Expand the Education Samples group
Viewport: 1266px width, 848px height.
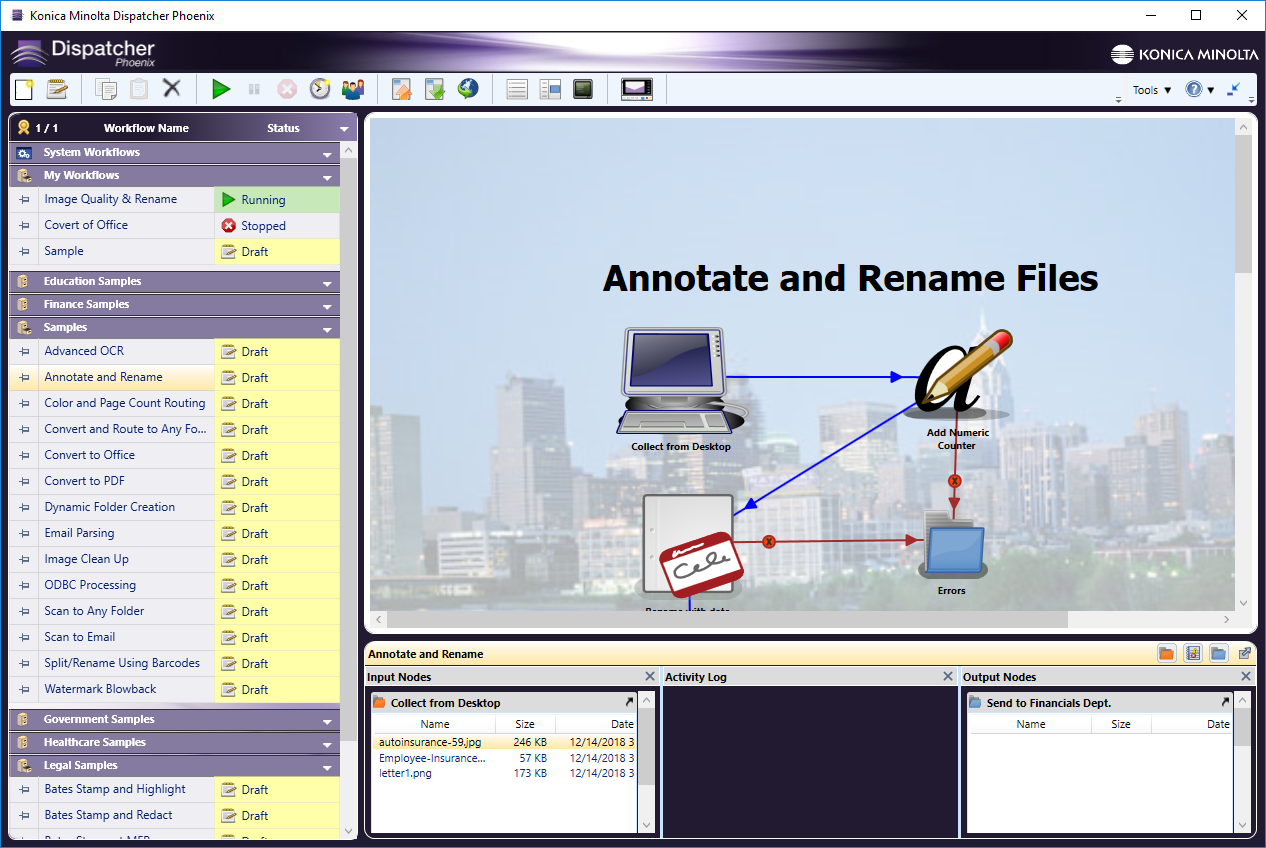click(x=327, y=284)
